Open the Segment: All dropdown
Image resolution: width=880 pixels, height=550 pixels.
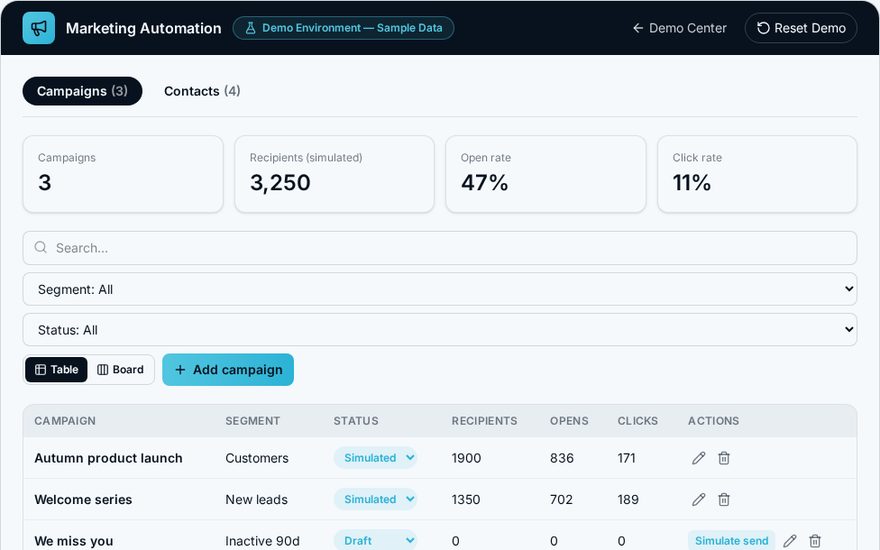[440, 289]
